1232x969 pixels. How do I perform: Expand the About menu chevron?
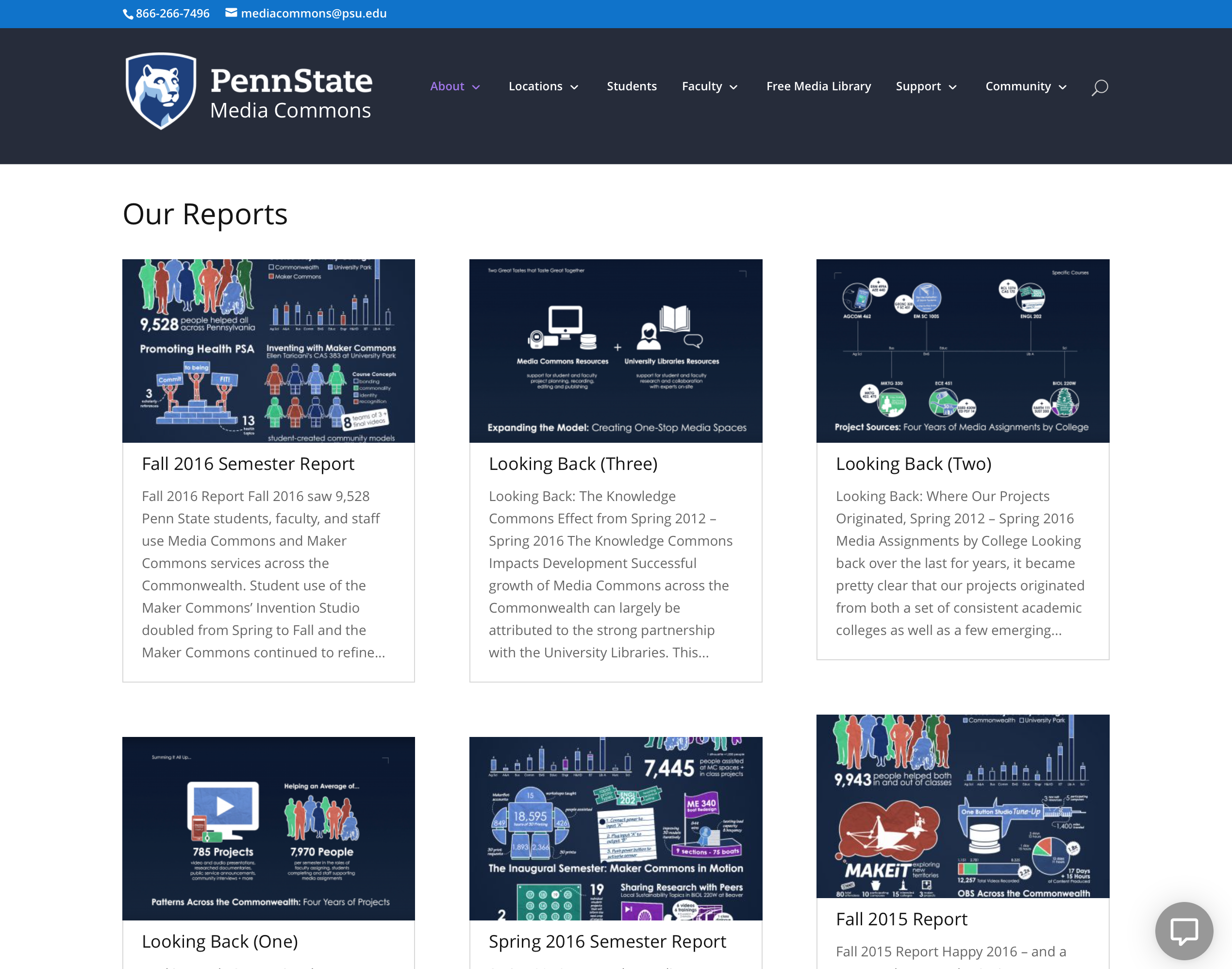pos(476,87)
